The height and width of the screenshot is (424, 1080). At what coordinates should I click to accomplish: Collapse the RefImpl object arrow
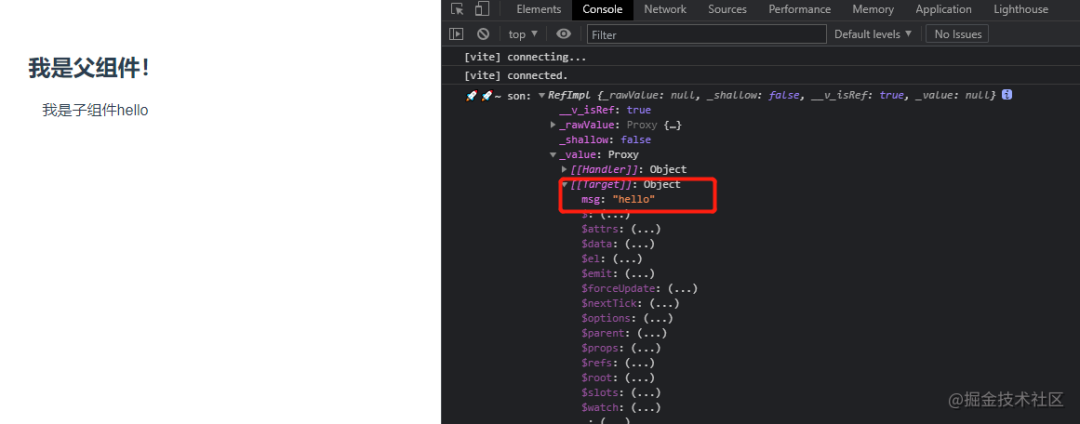pyautogui.click(x=541, y=95)
